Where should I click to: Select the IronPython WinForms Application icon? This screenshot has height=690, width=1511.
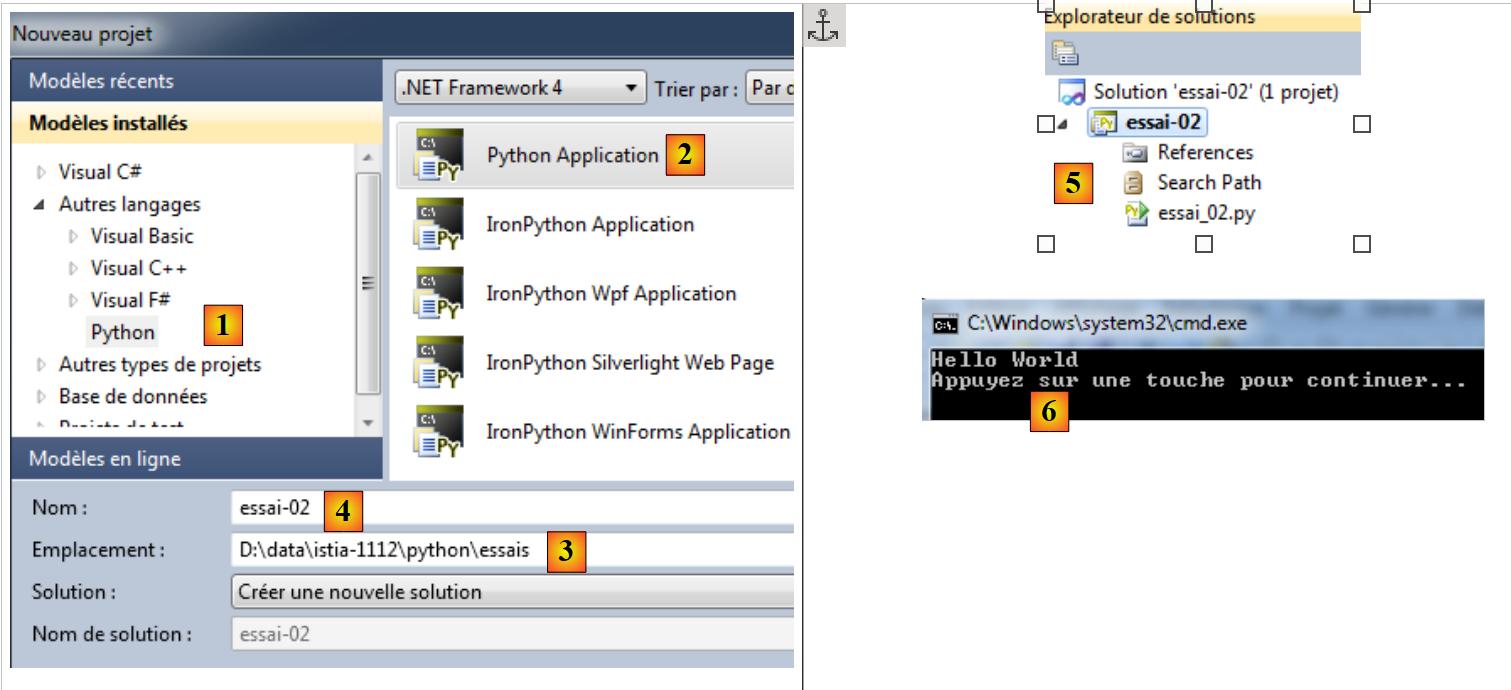pyautogui.click(x=438, y=432)
